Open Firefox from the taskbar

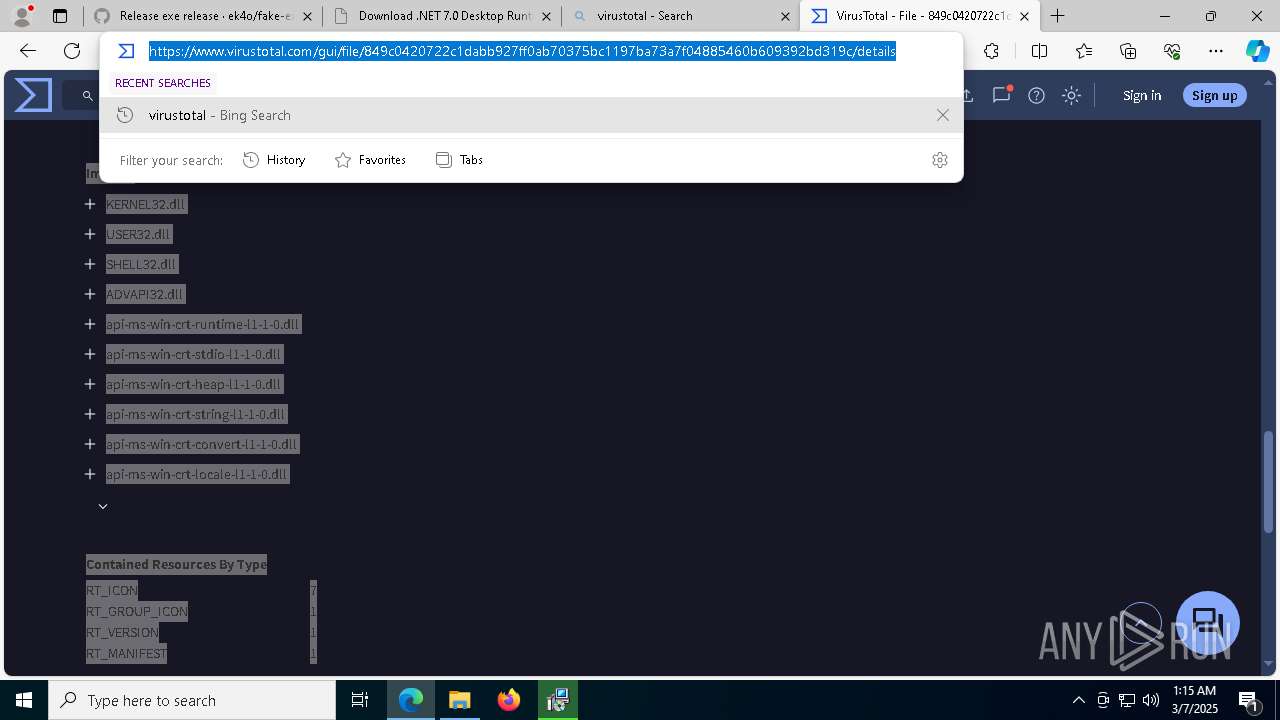point(509,700)
